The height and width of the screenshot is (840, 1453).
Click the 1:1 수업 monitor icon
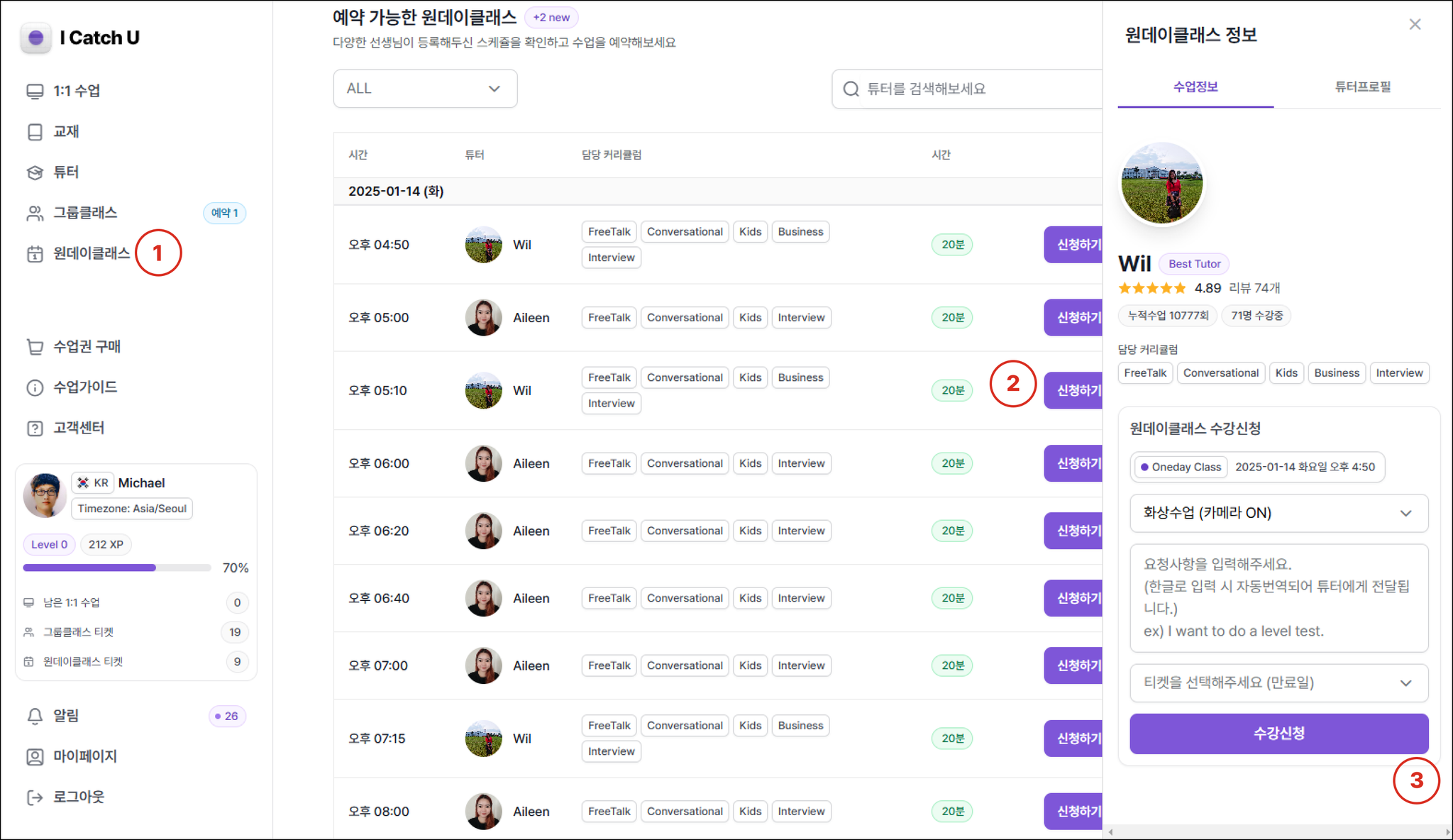(x=35, y=92)
